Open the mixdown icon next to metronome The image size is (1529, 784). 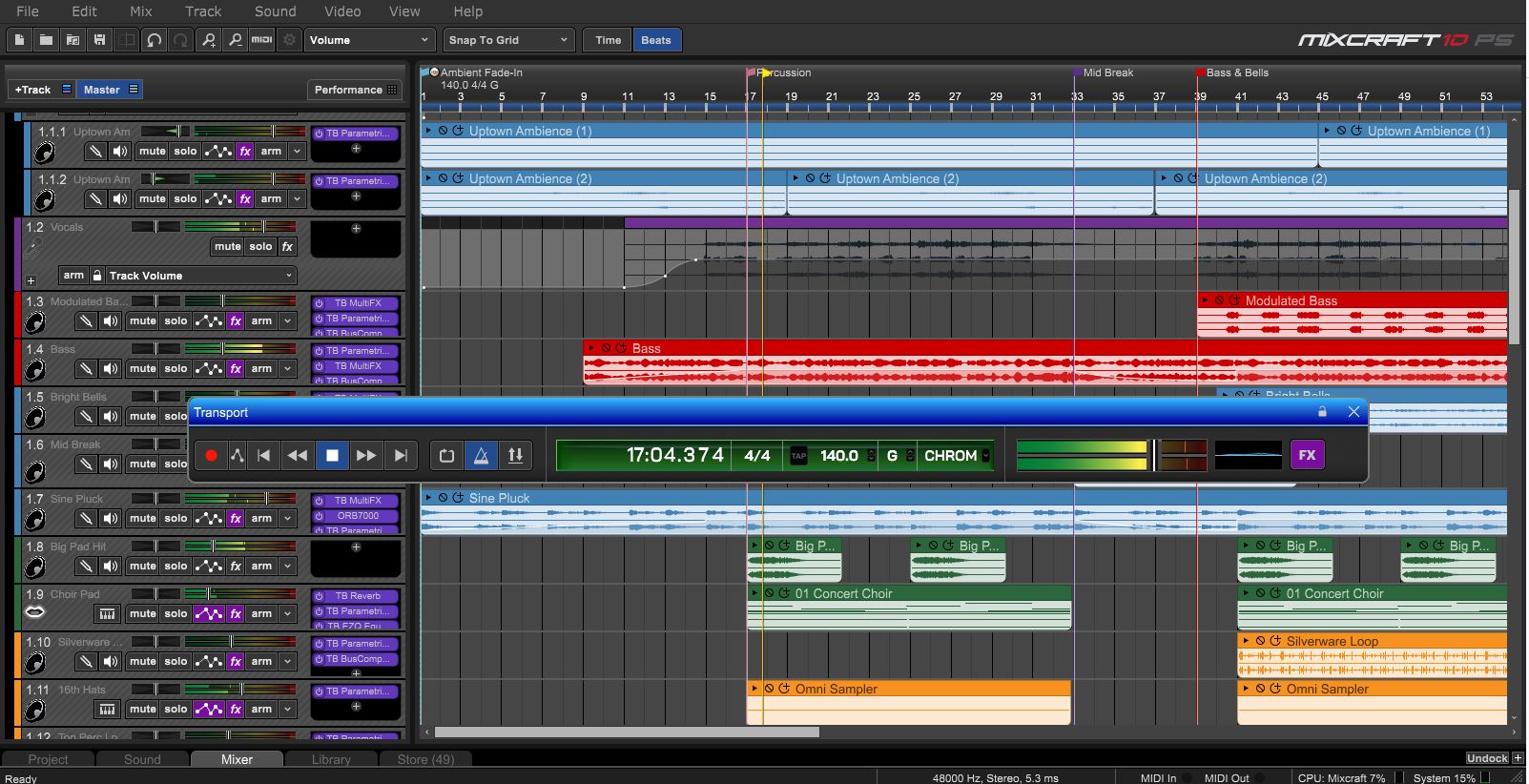tap(515, 456)
